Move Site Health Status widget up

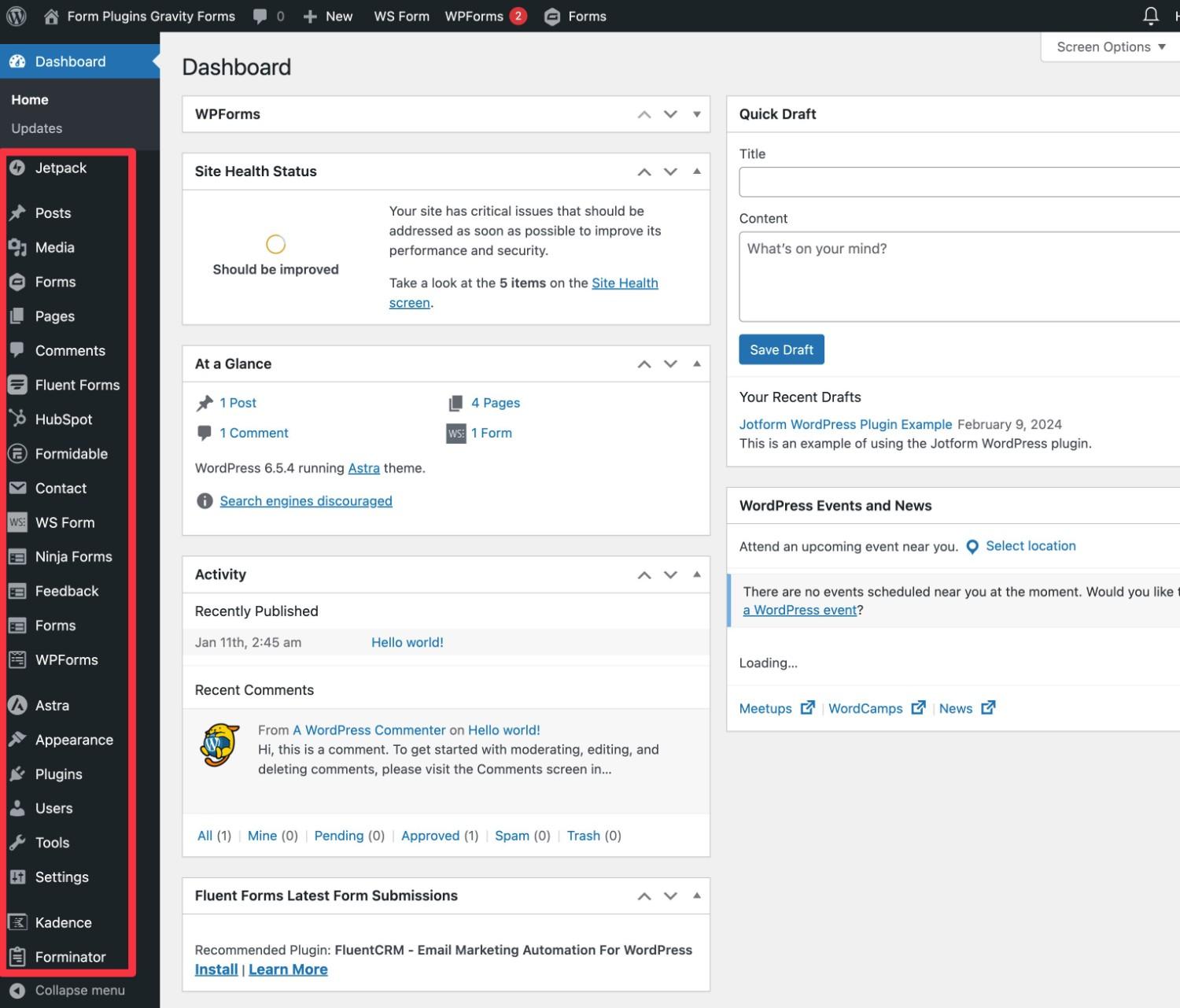tap(644, 172)
